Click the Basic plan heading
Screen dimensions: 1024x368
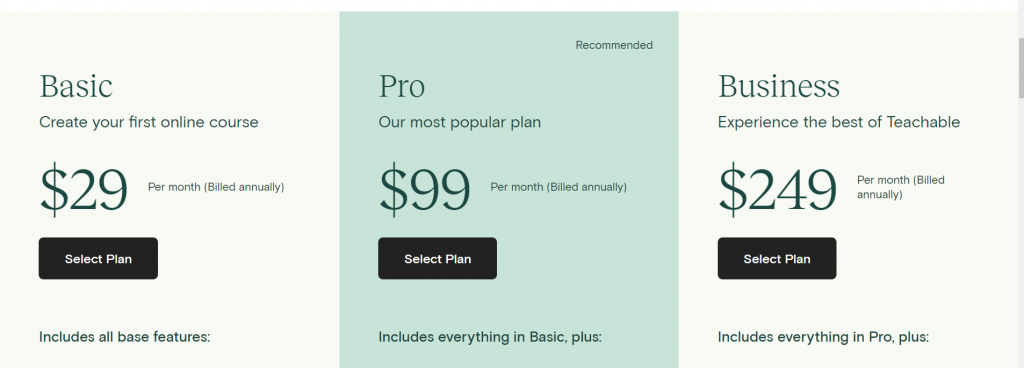tap(76, 86)
